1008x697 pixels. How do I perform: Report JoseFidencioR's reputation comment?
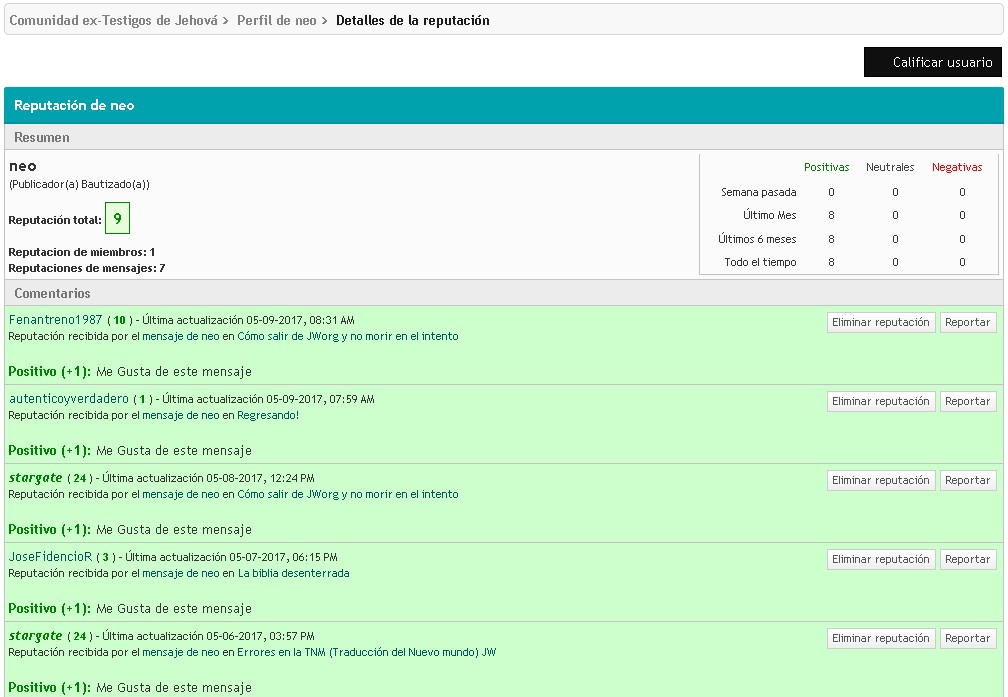point(967,559)
